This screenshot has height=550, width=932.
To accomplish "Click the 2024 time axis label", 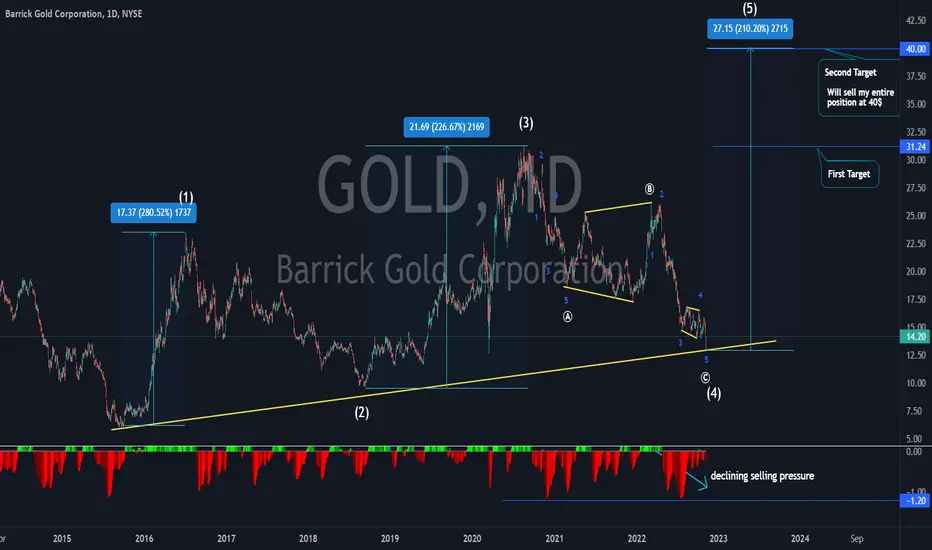I will tap(800, 539).
